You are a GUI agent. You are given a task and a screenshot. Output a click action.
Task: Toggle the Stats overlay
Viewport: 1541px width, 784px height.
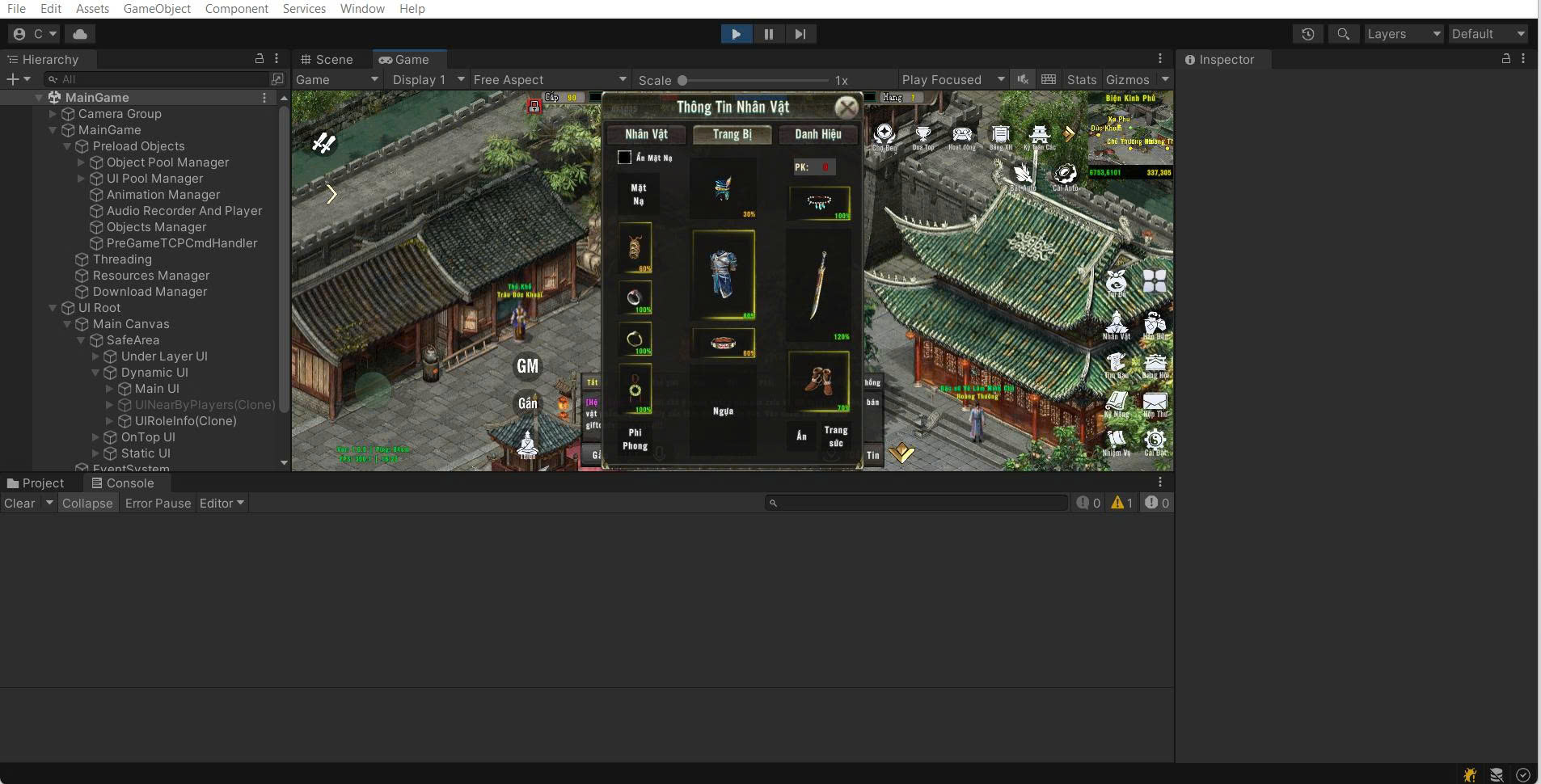[1081, 79]
